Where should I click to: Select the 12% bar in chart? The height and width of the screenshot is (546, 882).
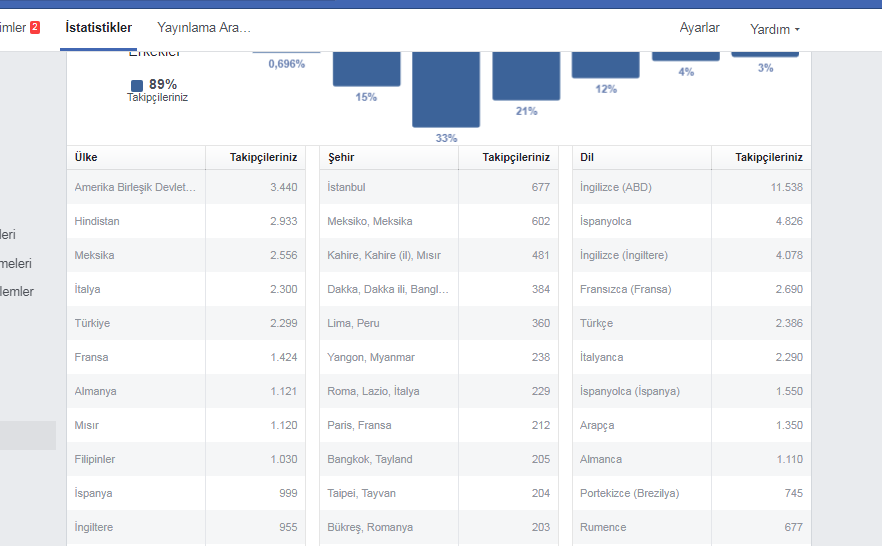pyautogui.click(x=606, y=65)
